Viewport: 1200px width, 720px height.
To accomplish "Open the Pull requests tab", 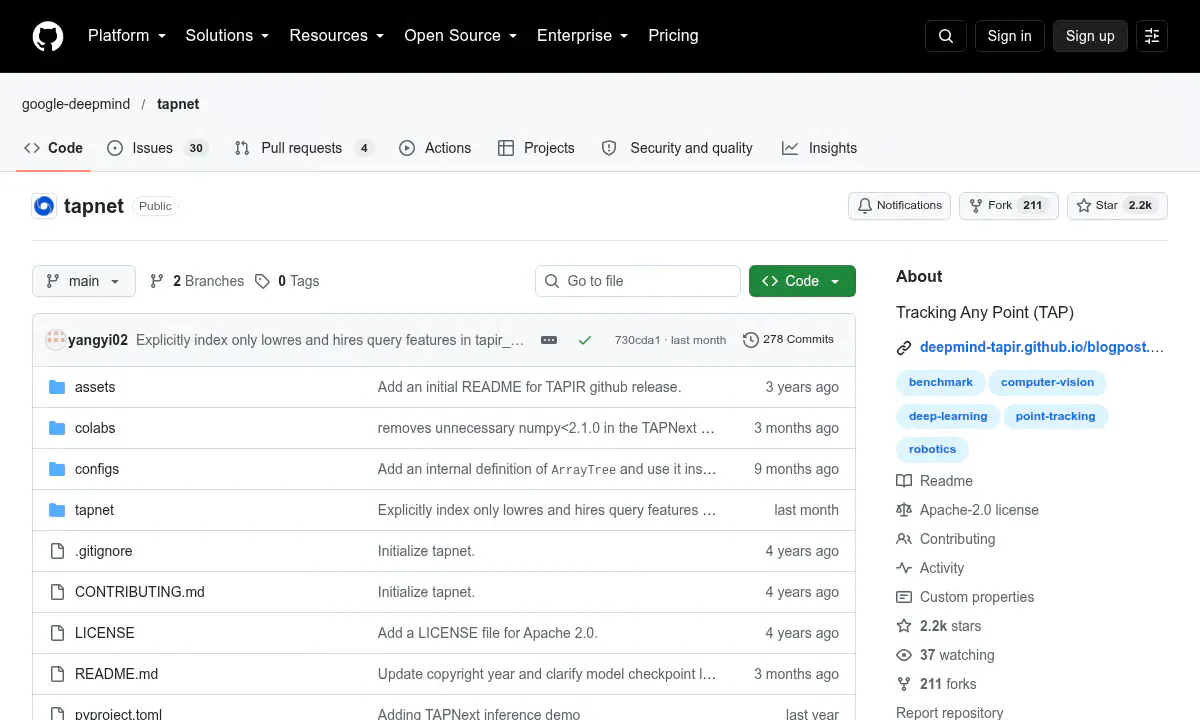I will 304,148.
